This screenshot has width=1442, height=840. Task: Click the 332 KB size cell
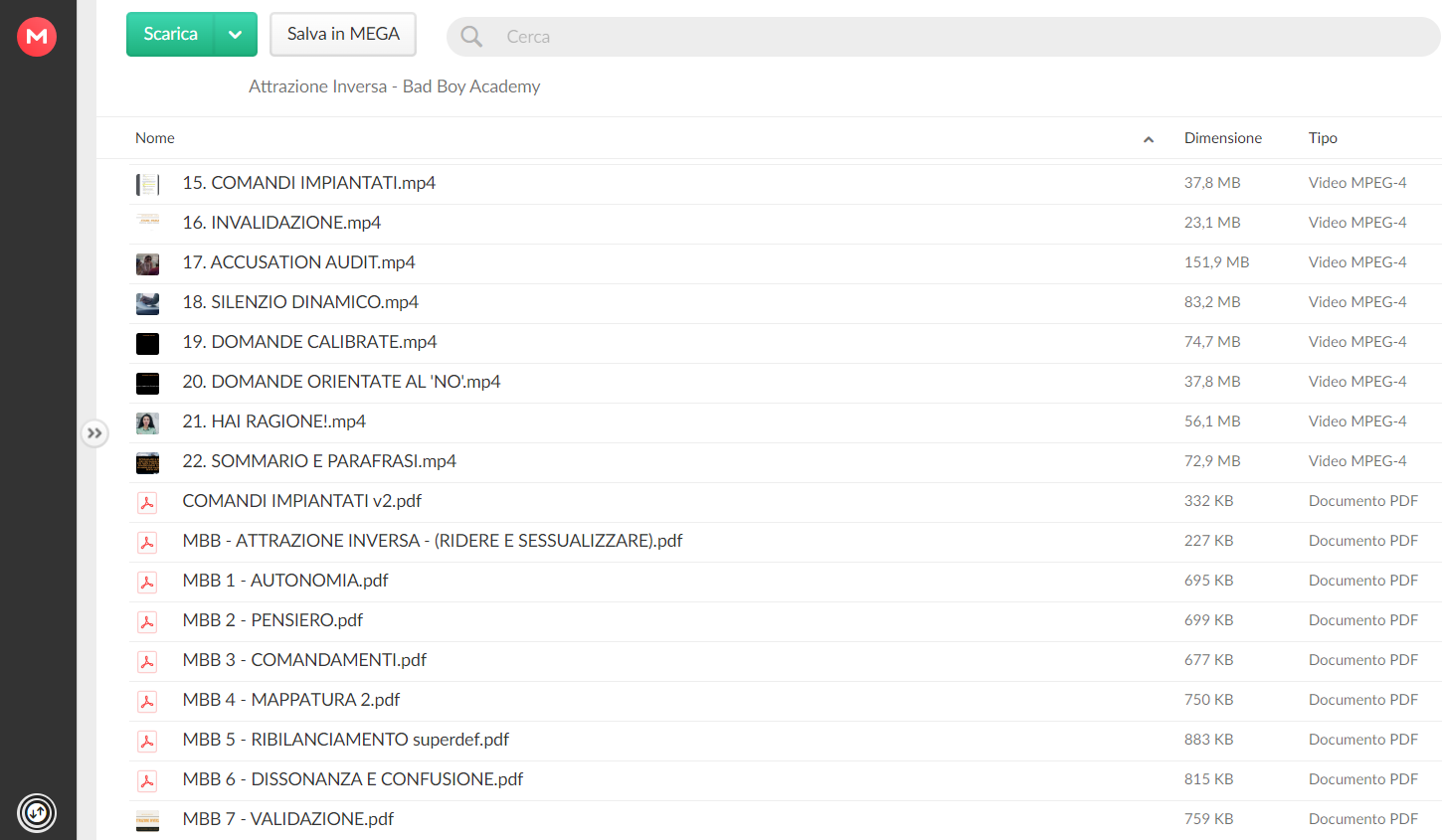[1208, 501]
